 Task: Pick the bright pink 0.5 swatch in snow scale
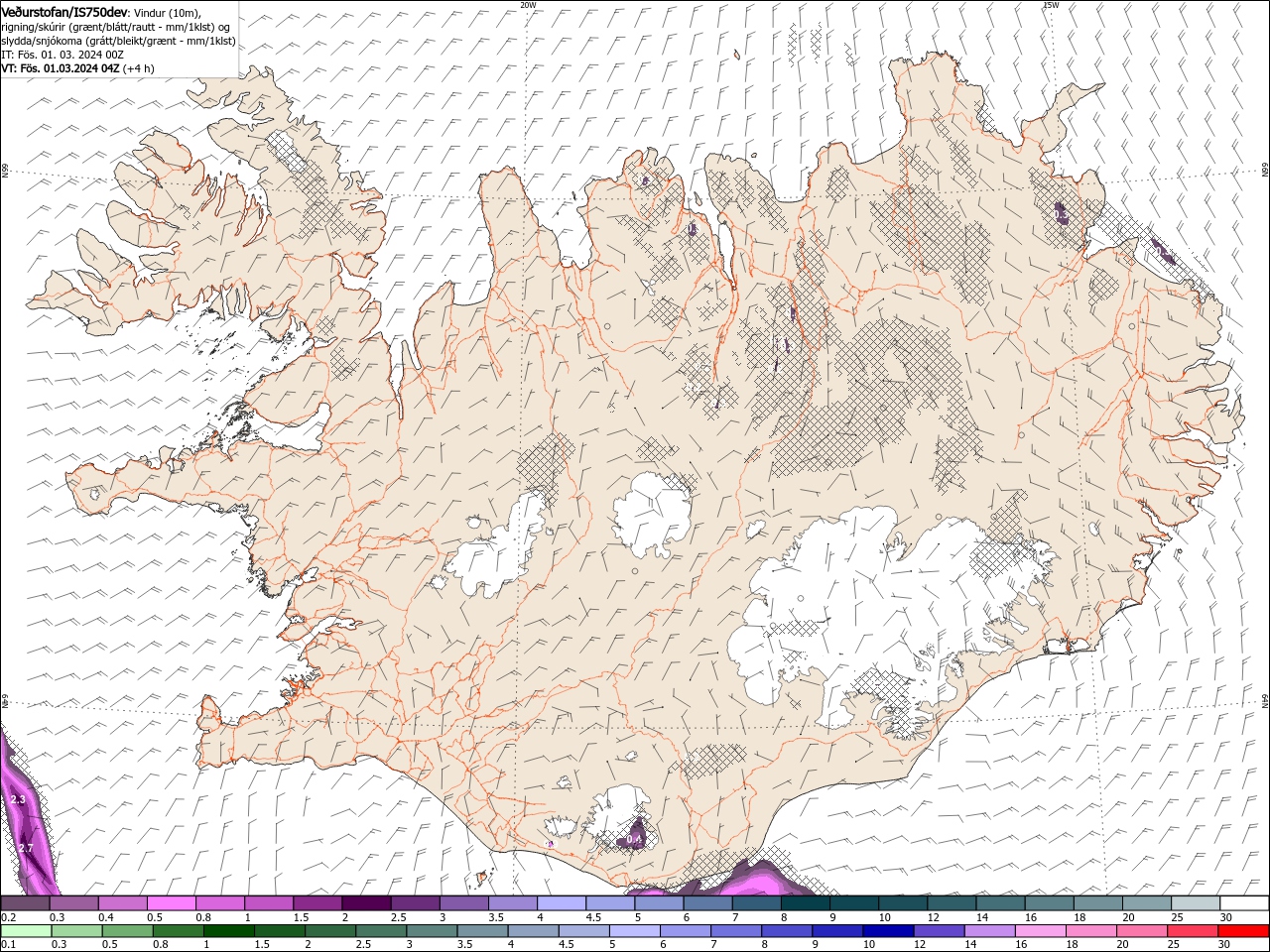171,902
